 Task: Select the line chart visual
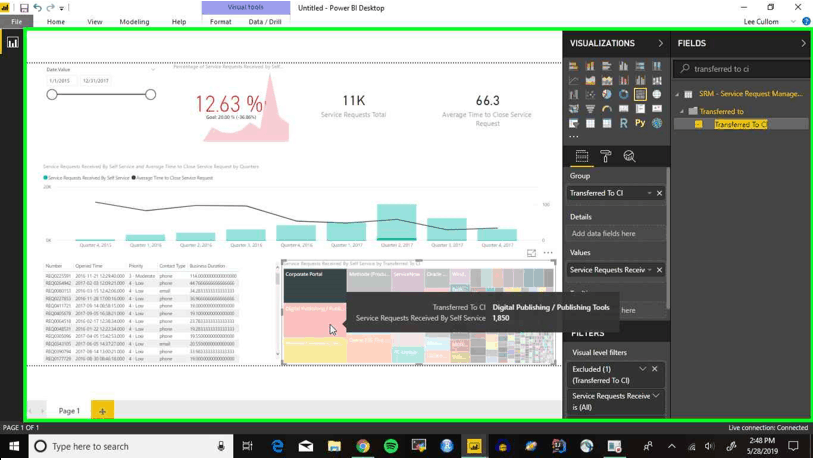tap(573, 81)
